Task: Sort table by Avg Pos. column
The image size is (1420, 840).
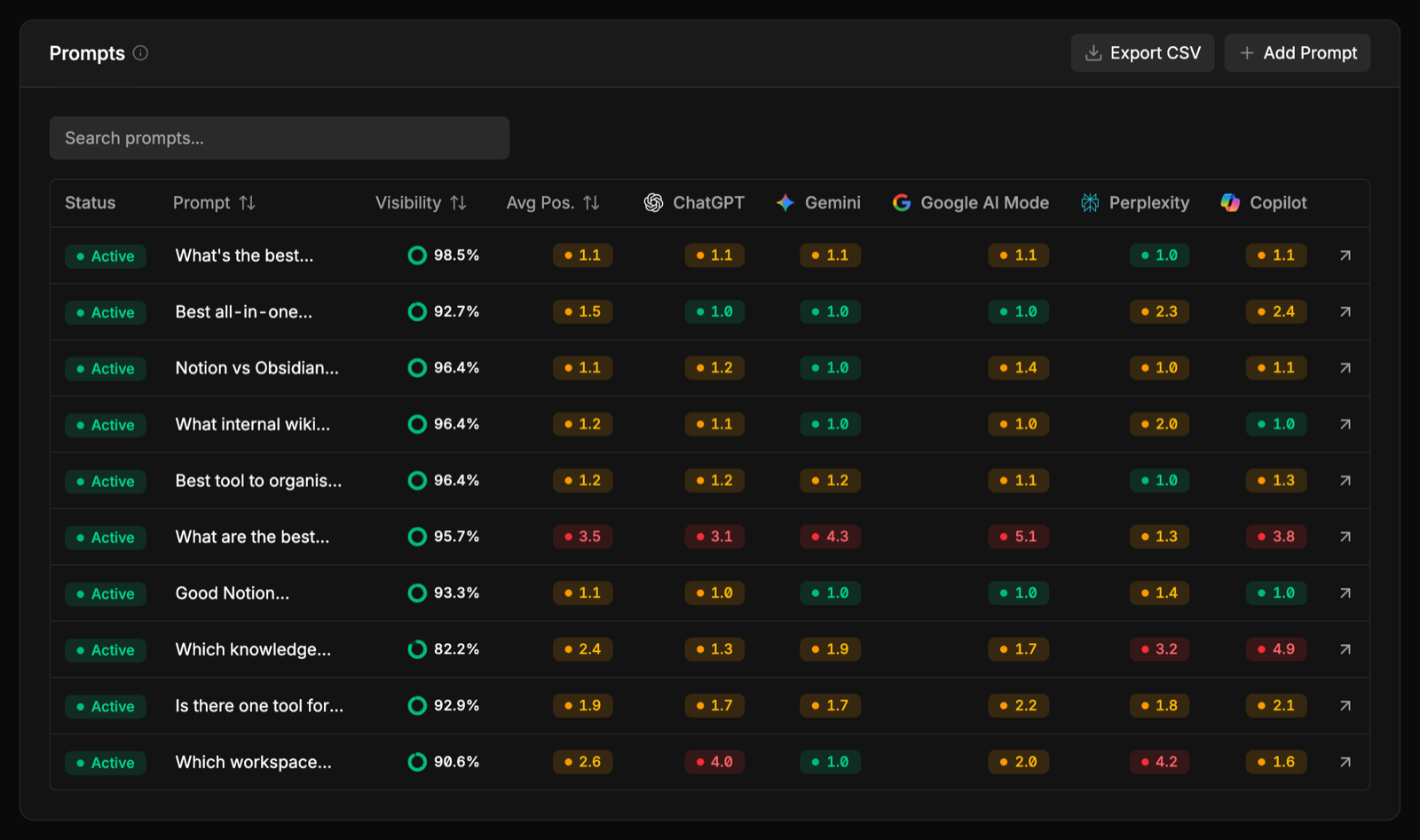Action: (x=553, y=203)
